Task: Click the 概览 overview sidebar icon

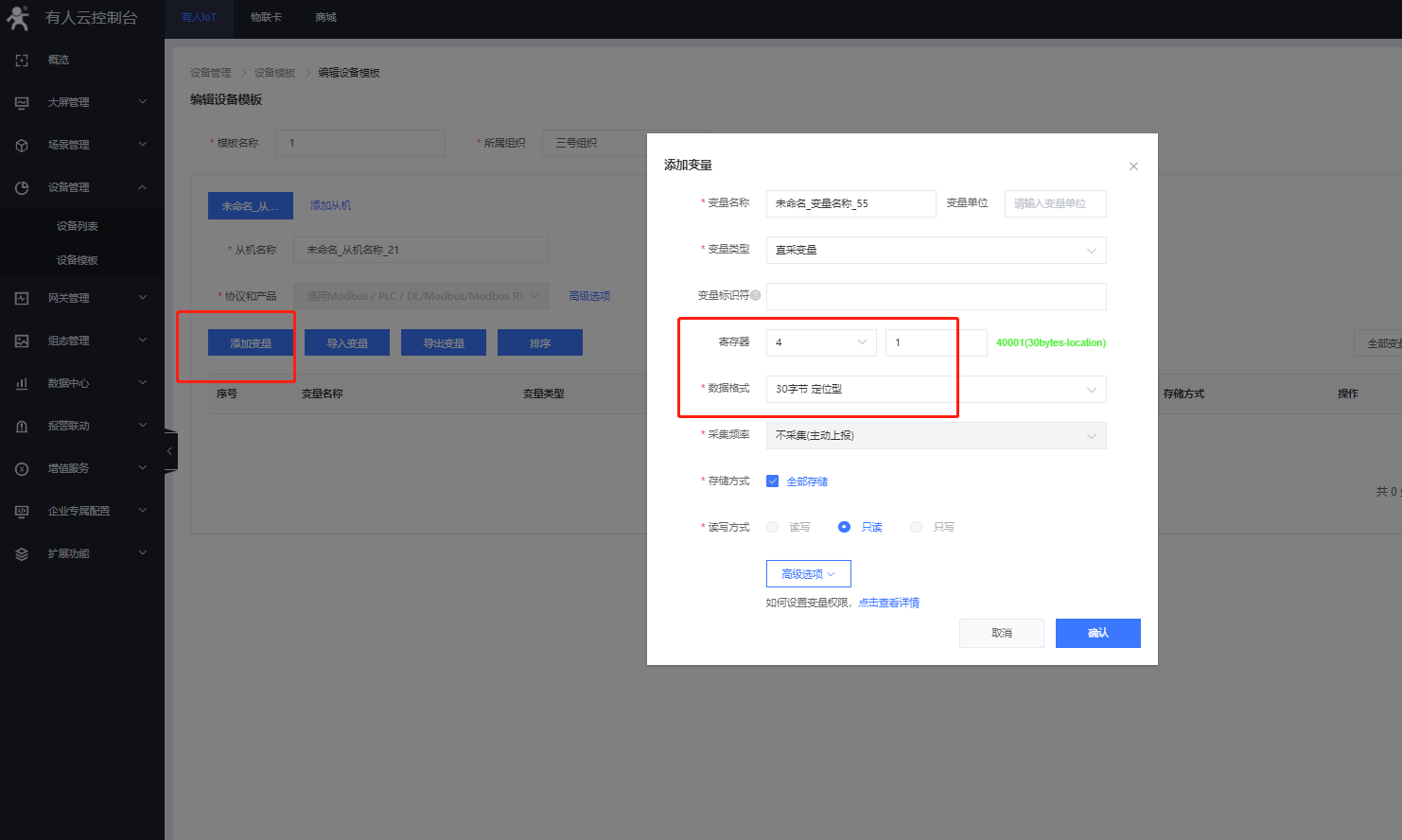Action: [22, 60]
